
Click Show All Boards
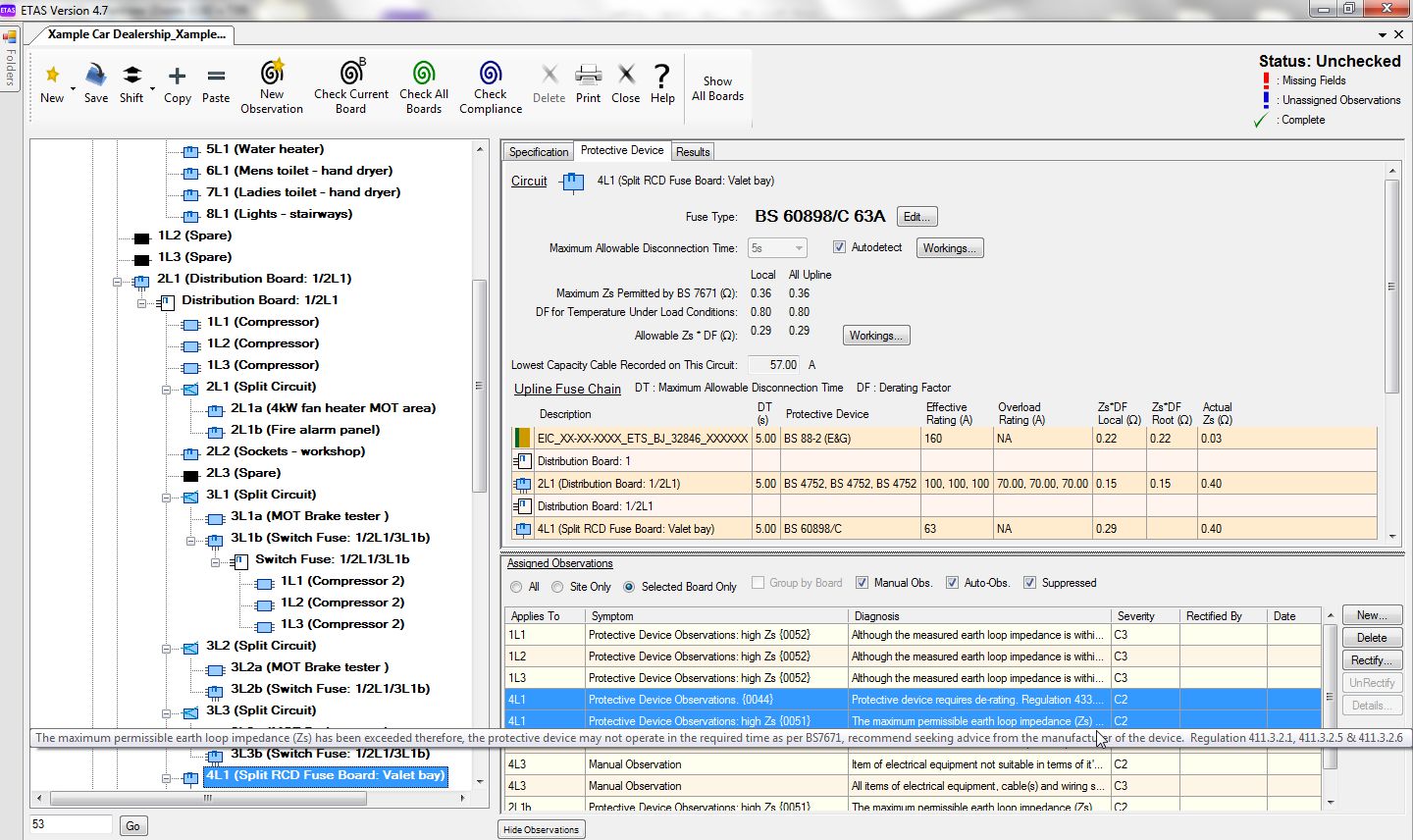pyautogui.click(x=717, y=88)
